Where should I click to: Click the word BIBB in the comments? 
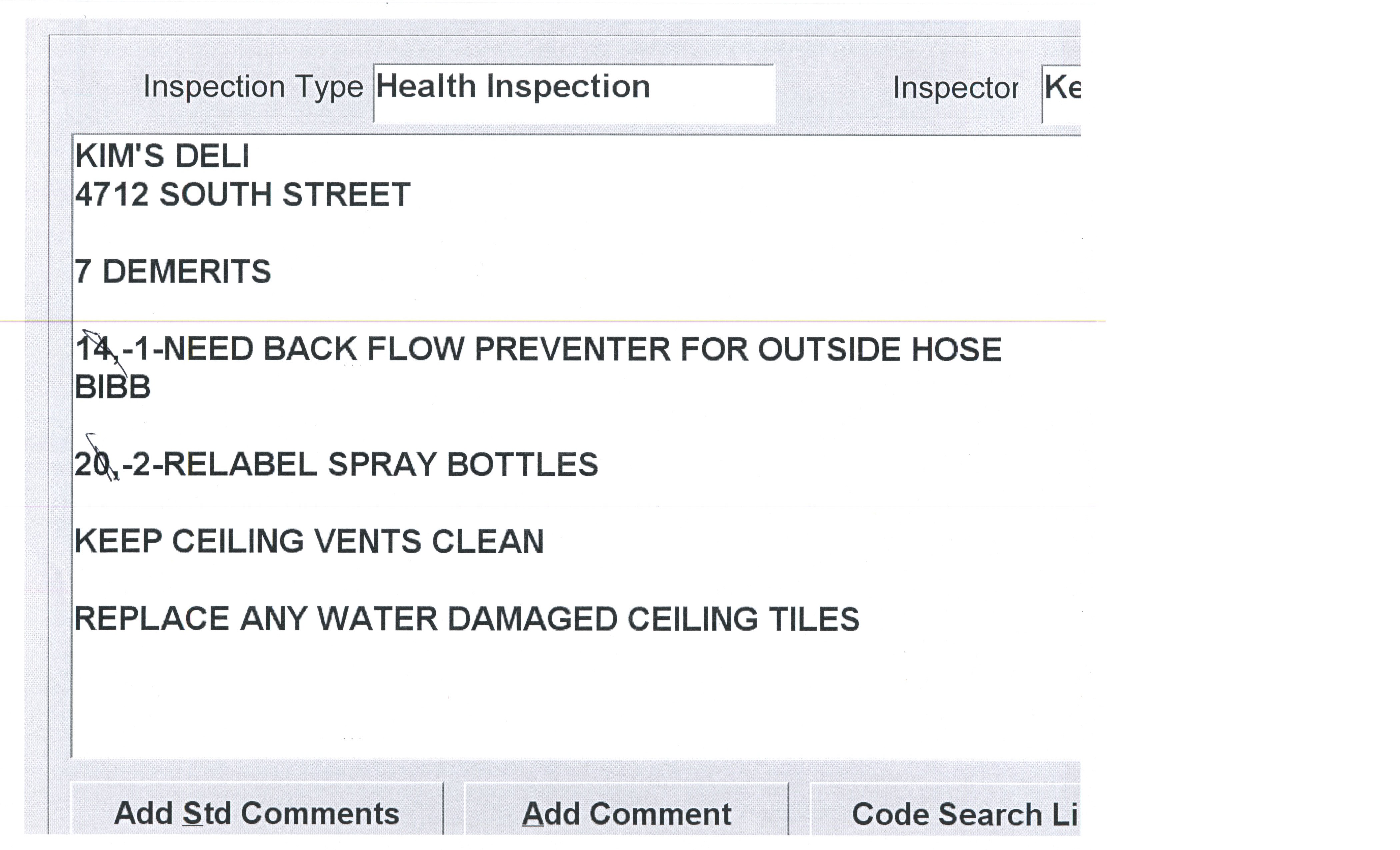(113, 387)
